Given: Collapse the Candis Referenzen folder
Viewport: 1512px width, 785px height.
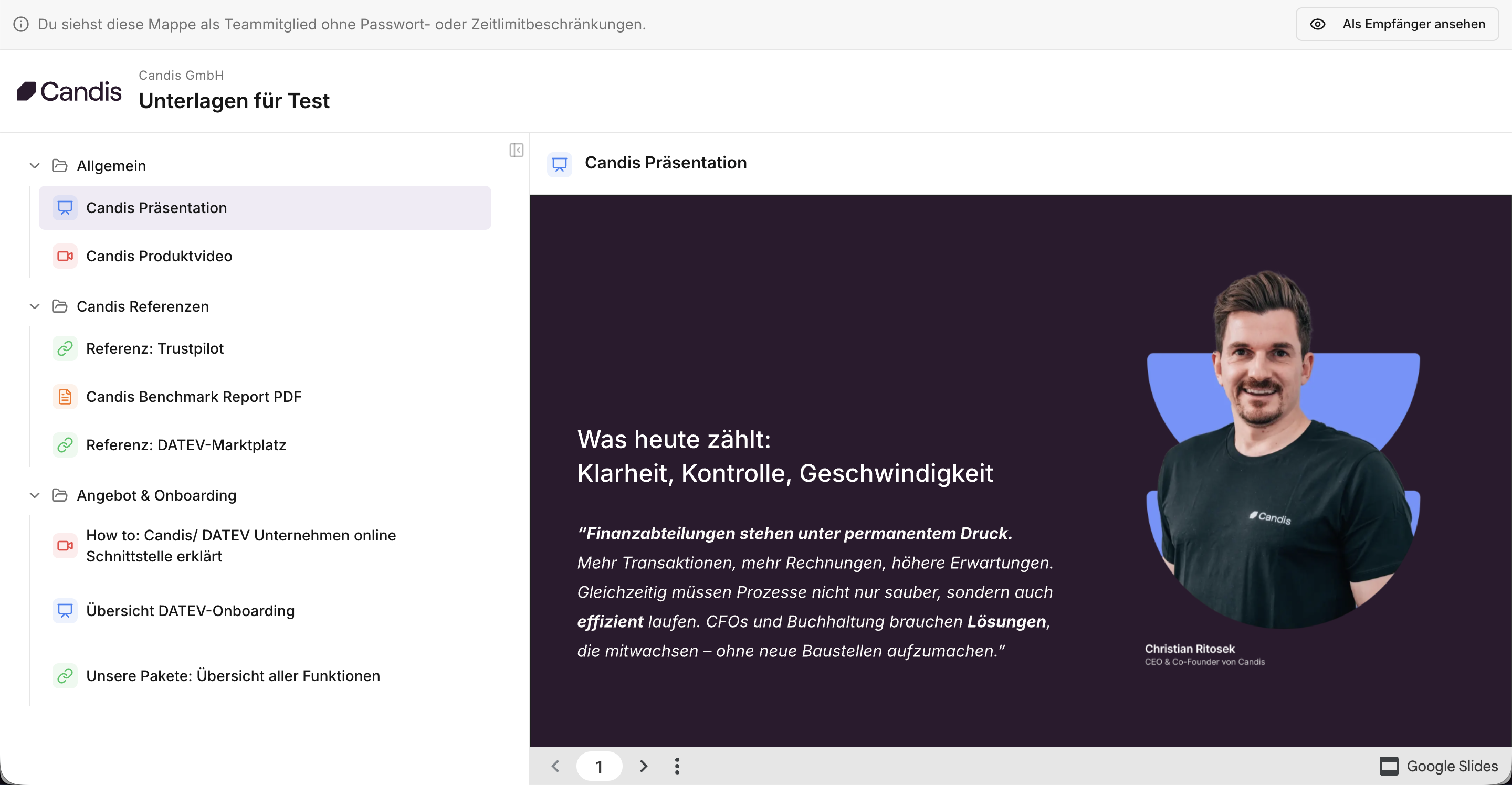Looking at the screenshot, I should click(35, 306).
